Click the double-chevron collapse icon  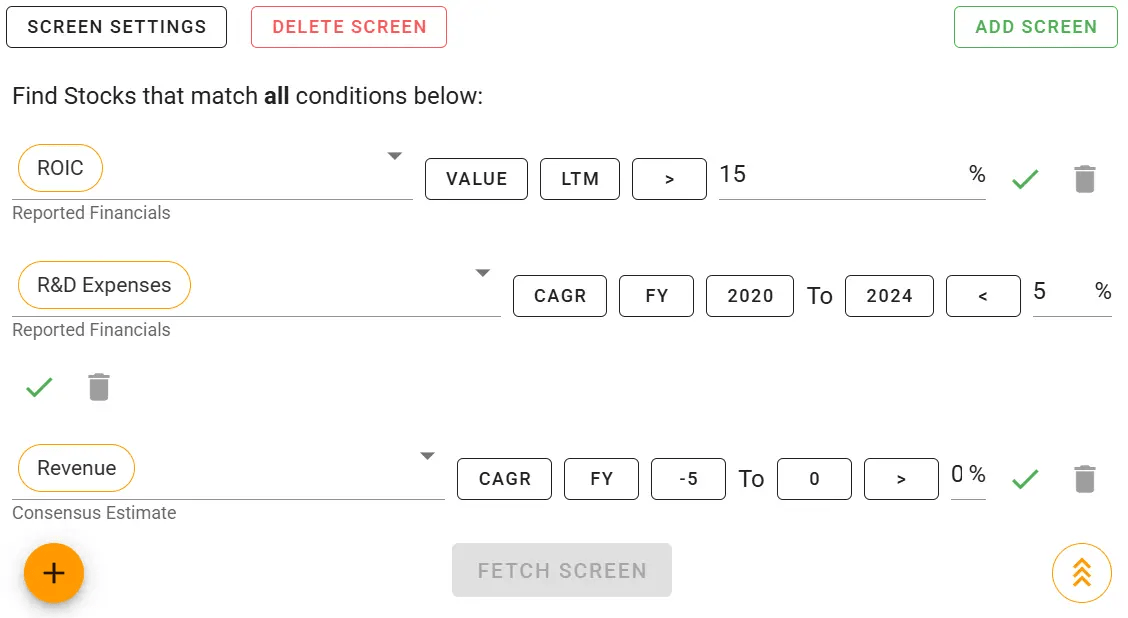coord(1081,573)
